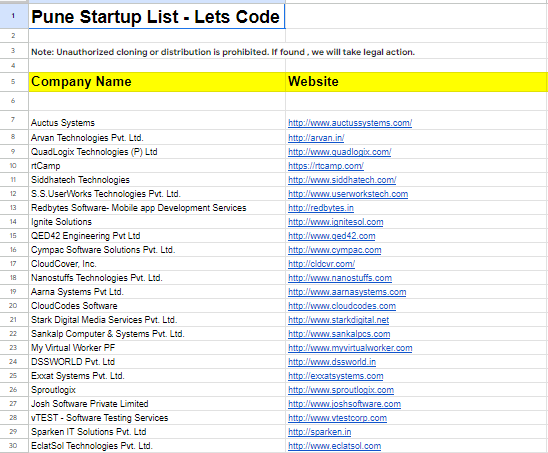Click the Redbytes Software company cell
This screenshot has height=453, width=548.
157,208
